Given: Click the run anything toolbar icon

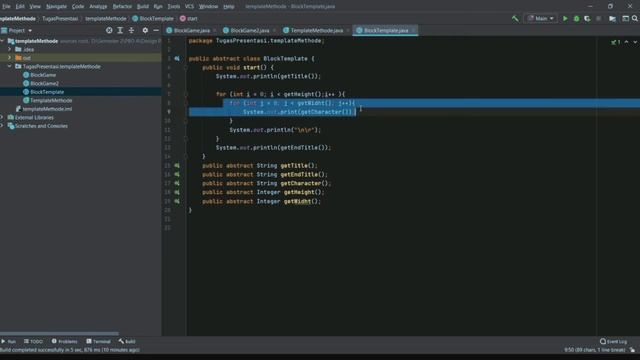Looking at the screenshot, I should pos(625,18).
